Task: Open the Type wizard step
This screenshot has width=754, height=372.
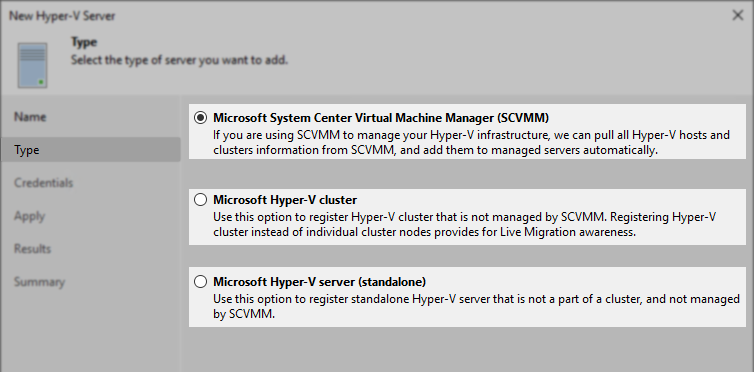Action: [x=90, y=150]
